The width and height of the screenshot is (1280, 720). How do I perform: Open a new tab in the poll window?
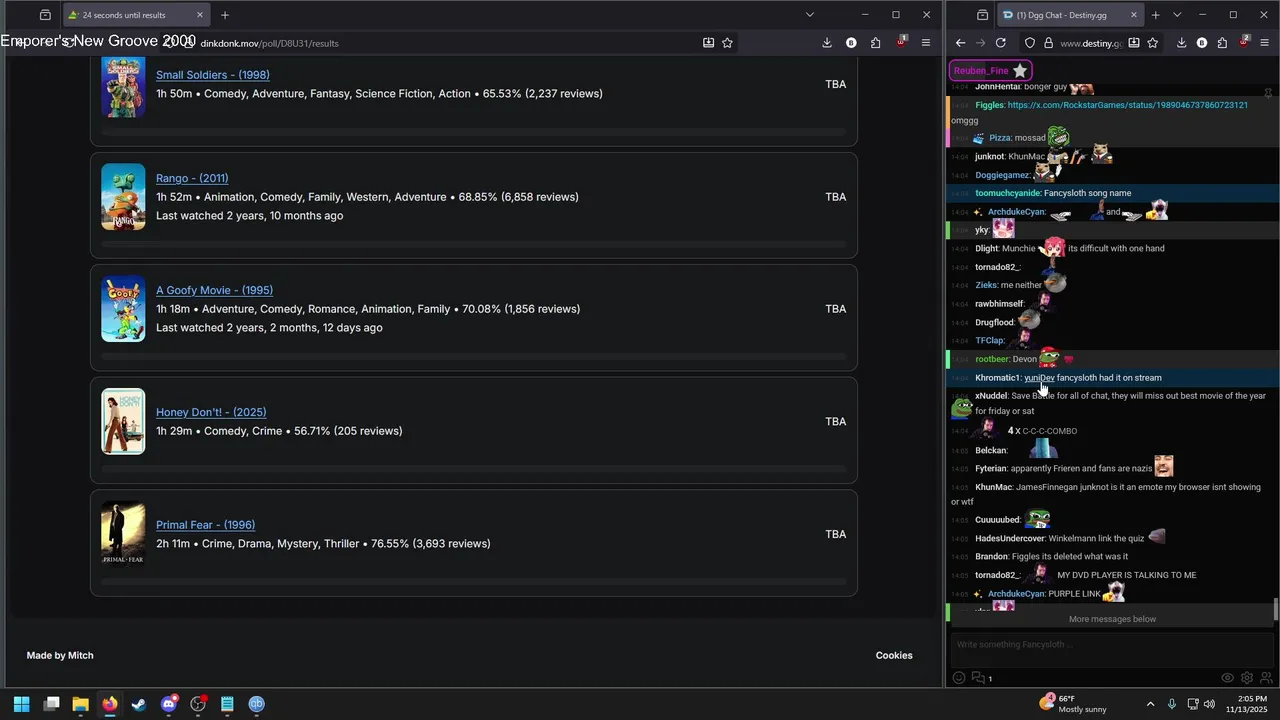point(225,15)
